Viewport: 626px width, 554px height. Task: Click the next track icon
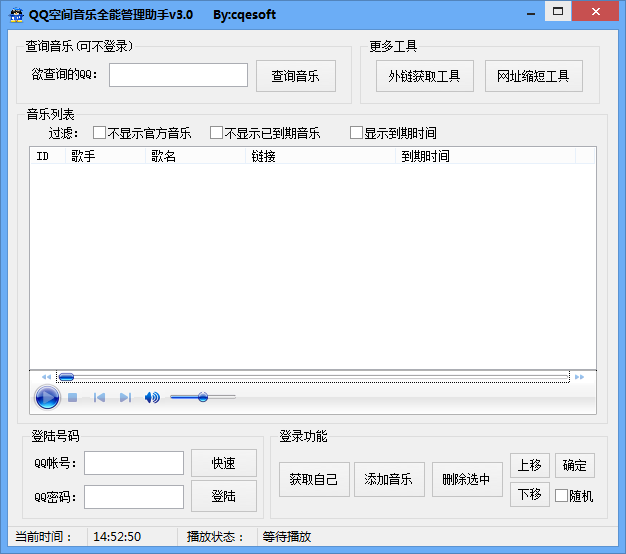pyautogui.click(x=125, y=398)
